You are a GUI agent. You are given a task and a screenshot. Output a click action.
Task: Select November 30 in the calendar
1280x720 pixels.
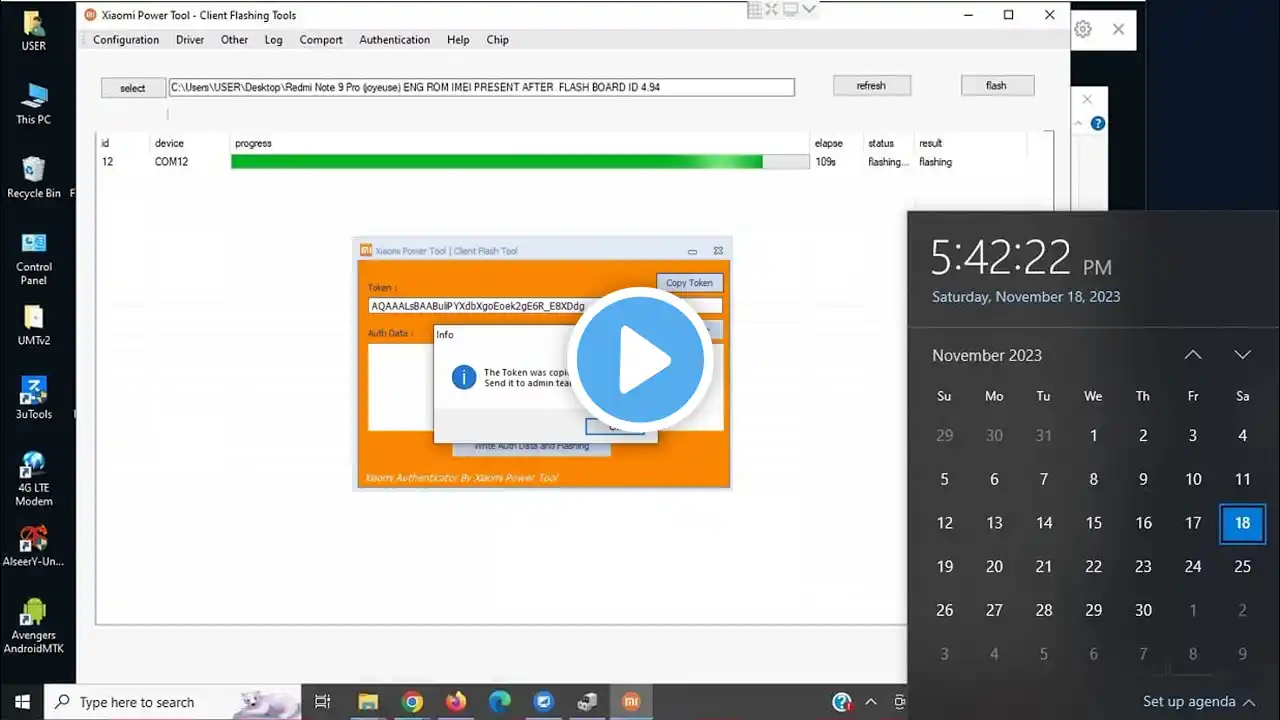(1143, 610)
